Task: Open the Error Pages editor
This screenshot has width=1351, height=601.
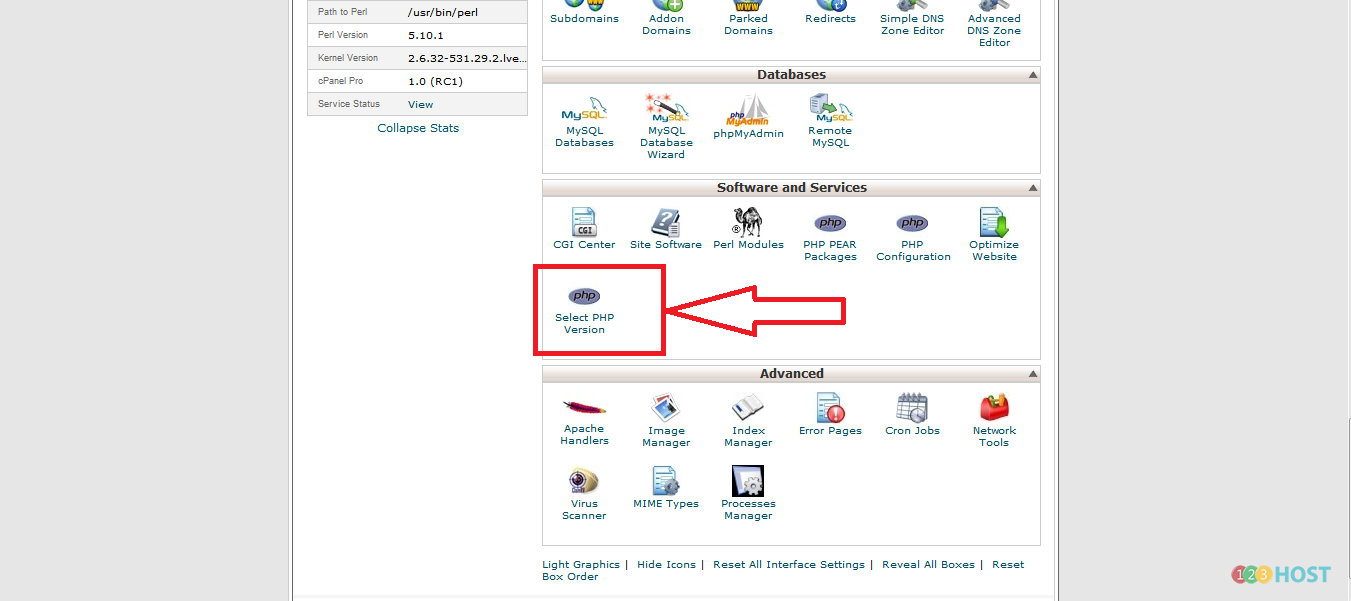Action: click(830, 408)
